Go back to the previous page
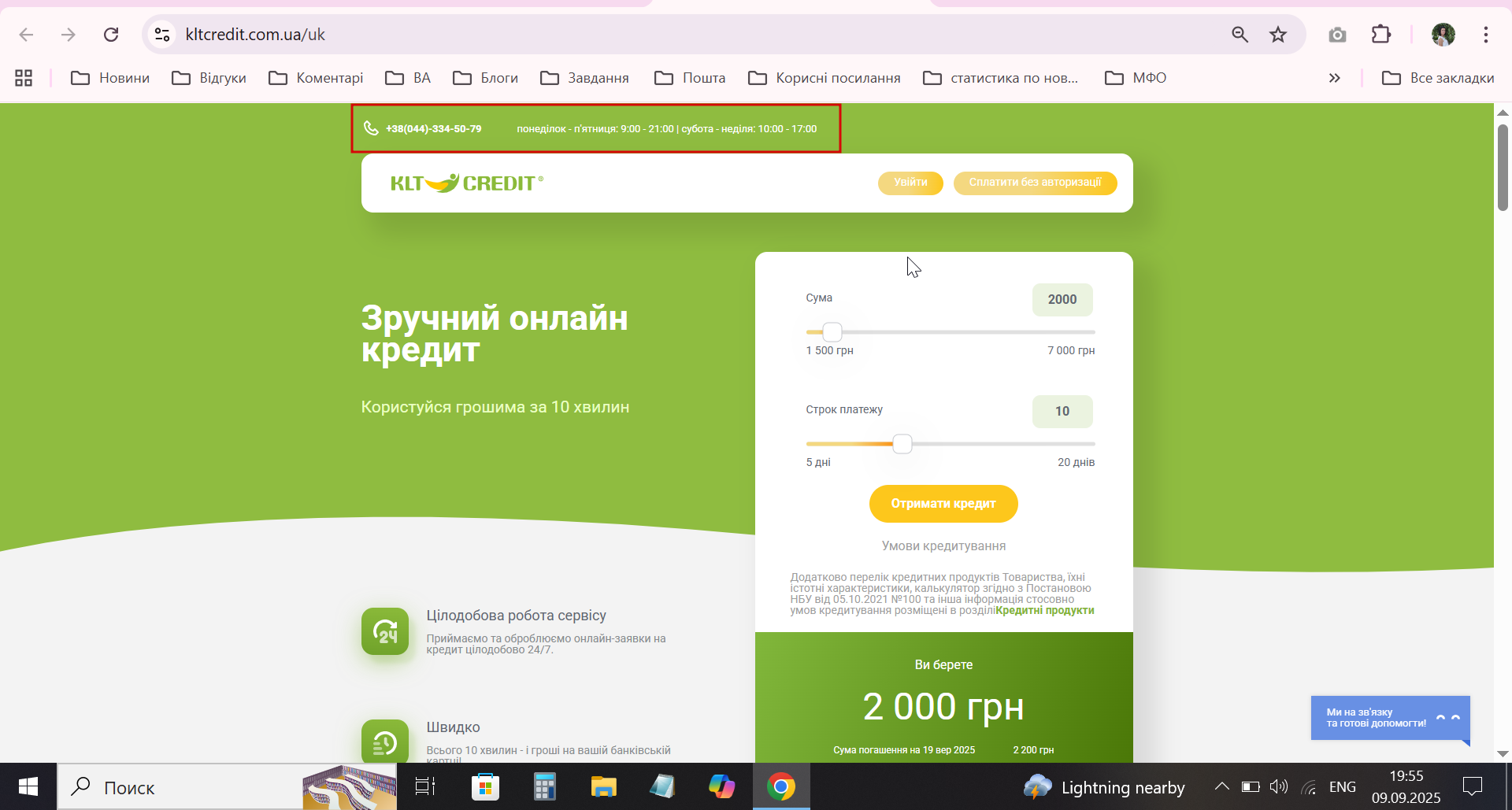This screenshot has width=1512, height=810. click(x=26, y=35)
